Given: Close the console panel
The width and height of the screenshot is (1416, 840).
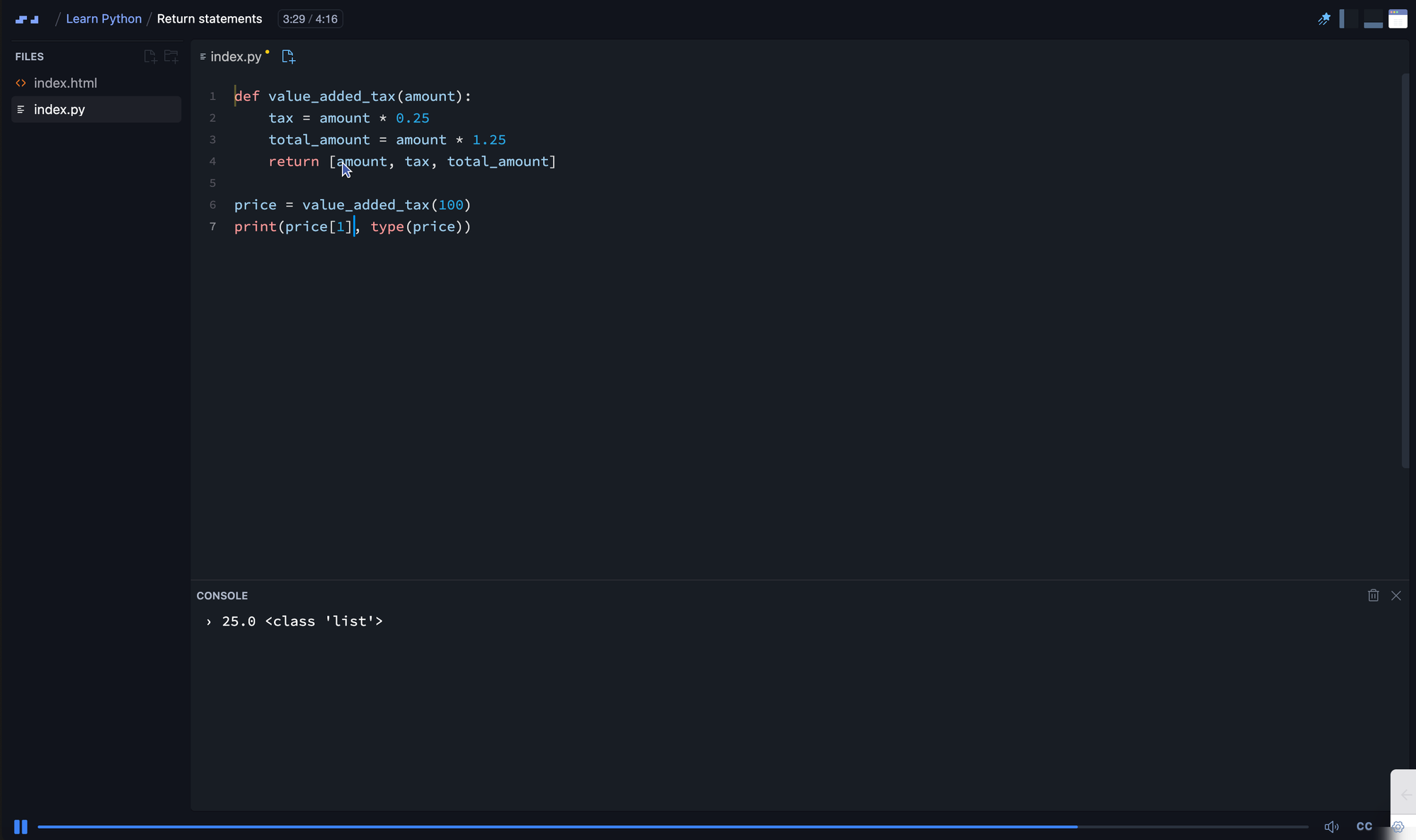Looking at the screenshot, I should (x=1396, y=596).
